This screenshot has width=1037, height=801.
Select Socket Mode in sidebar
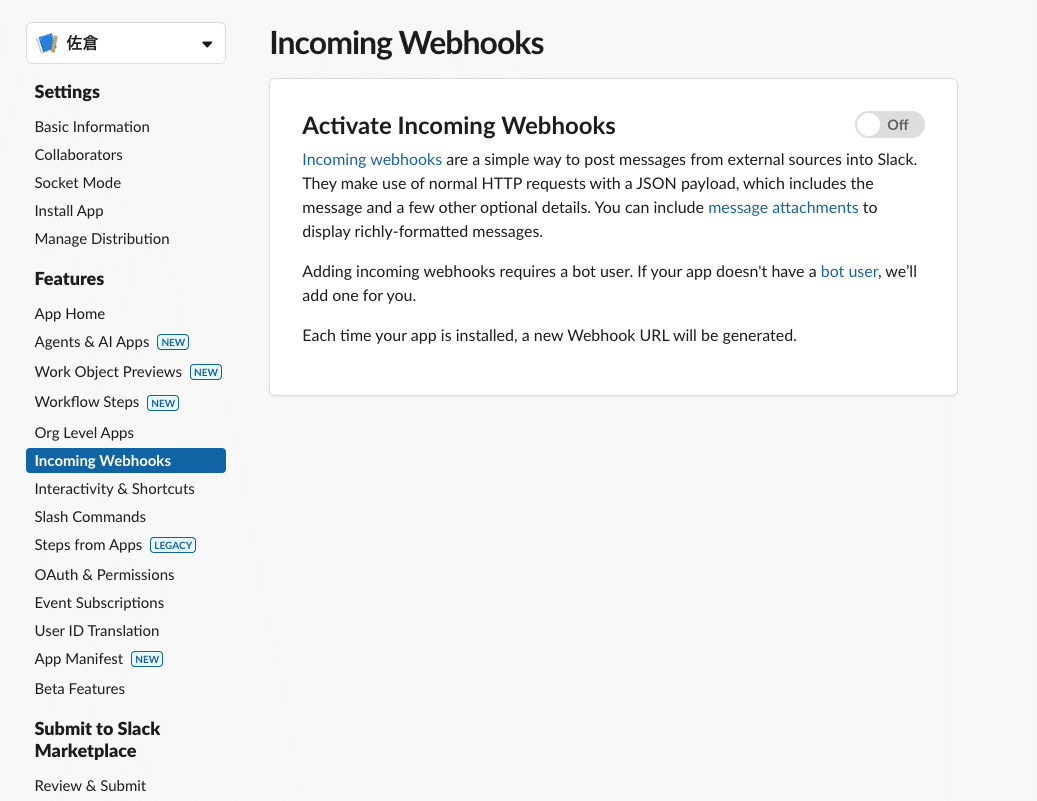77,183
